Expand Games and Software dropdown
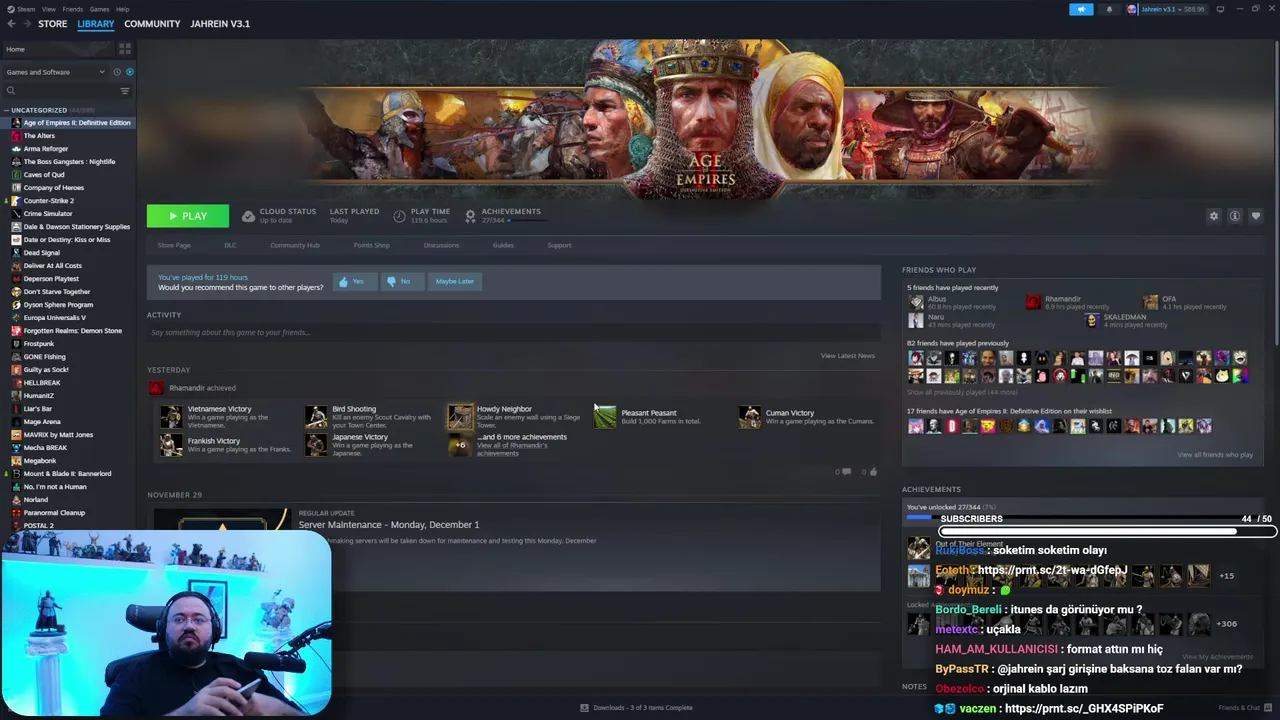The image size is (1280, 720). (x=55, y=72)
